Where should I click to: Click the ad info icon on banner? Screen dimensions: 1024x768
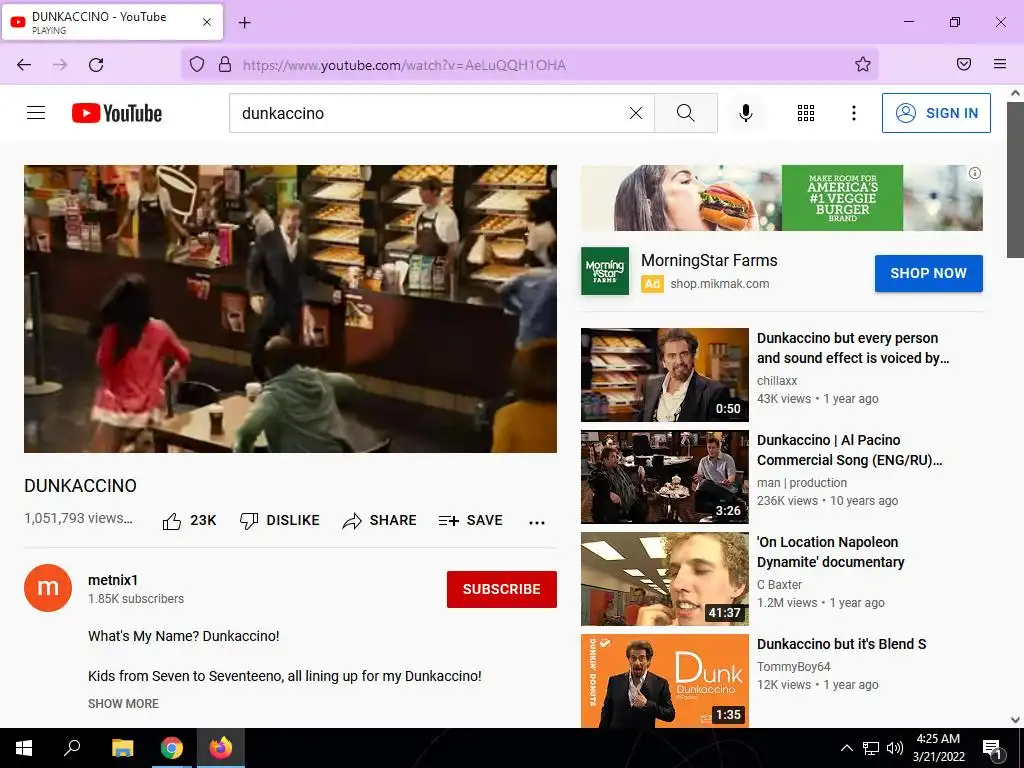974,173
